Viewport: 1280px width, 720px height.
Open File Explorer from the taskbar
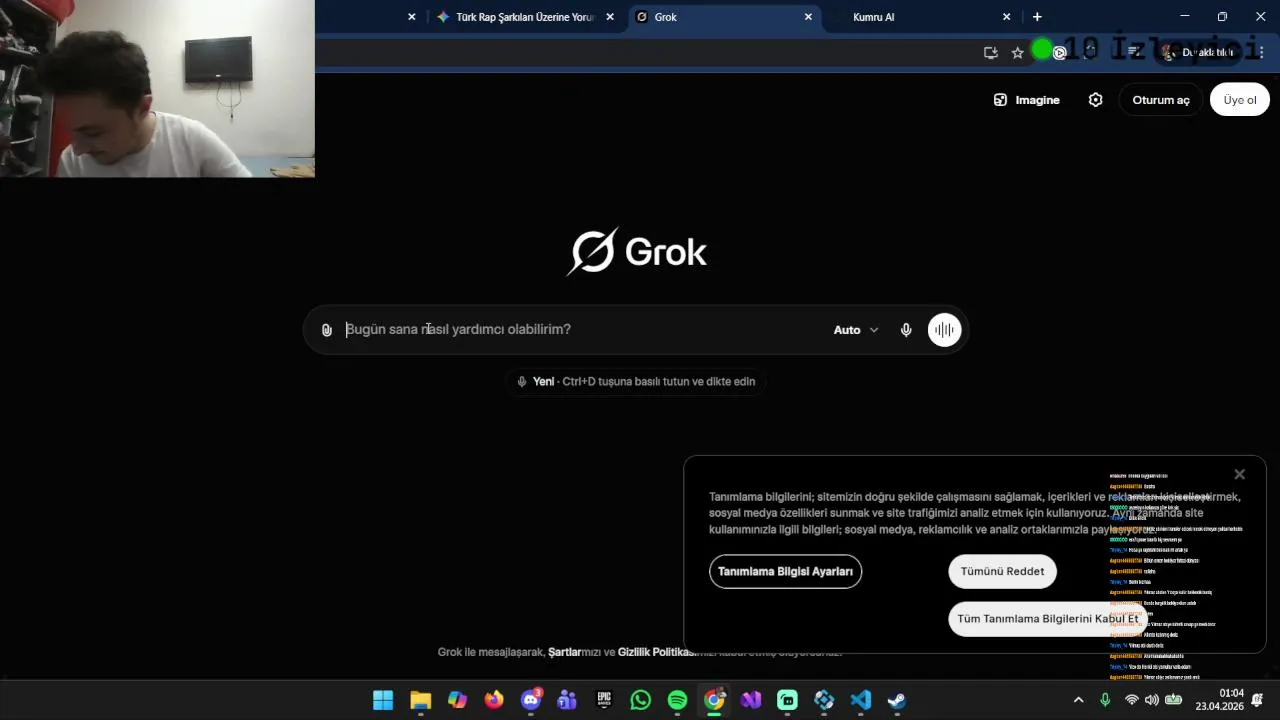click(x=420, y=700)
